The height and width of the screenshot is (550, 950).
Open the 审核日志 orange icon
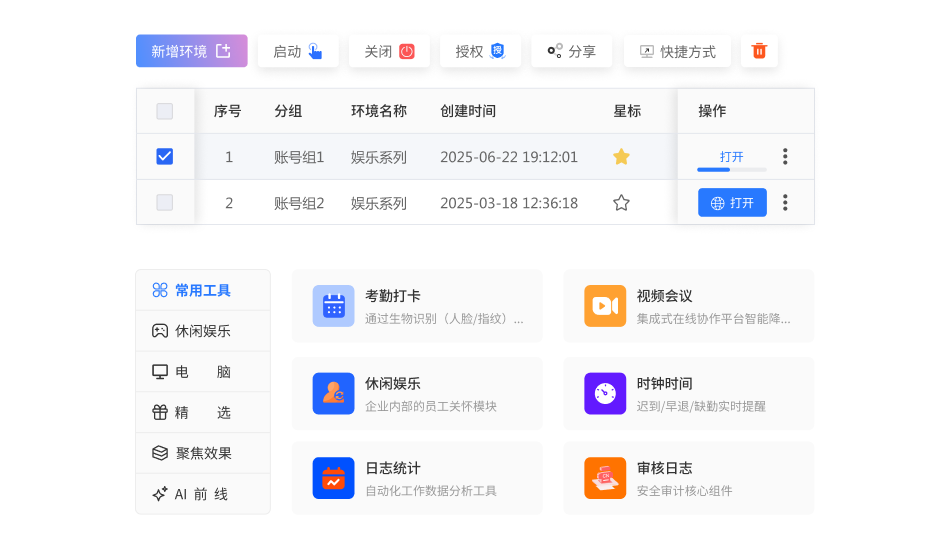point(605,478)
